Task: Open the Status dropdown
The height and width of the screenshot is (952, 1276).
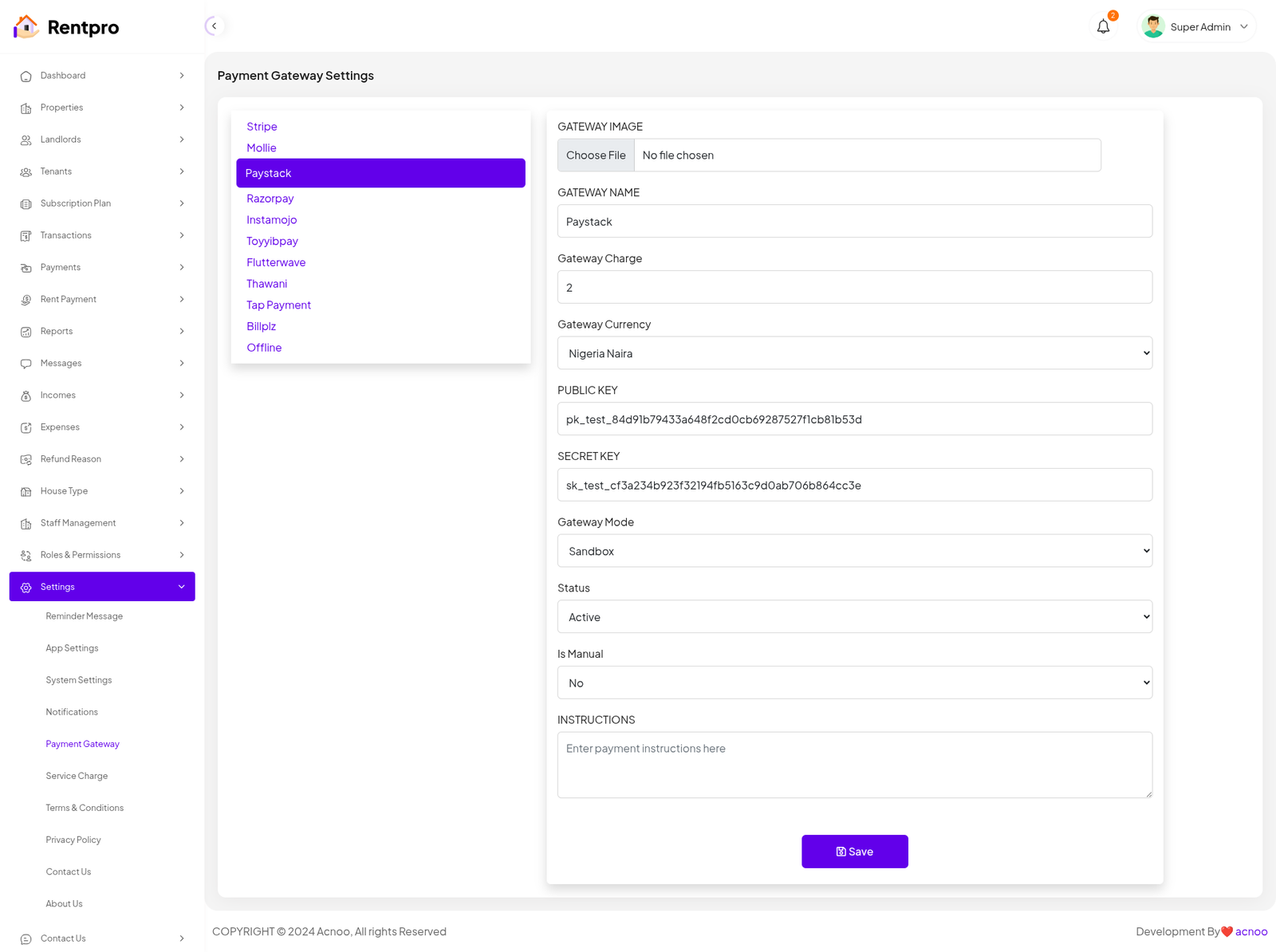Action: 854,617
